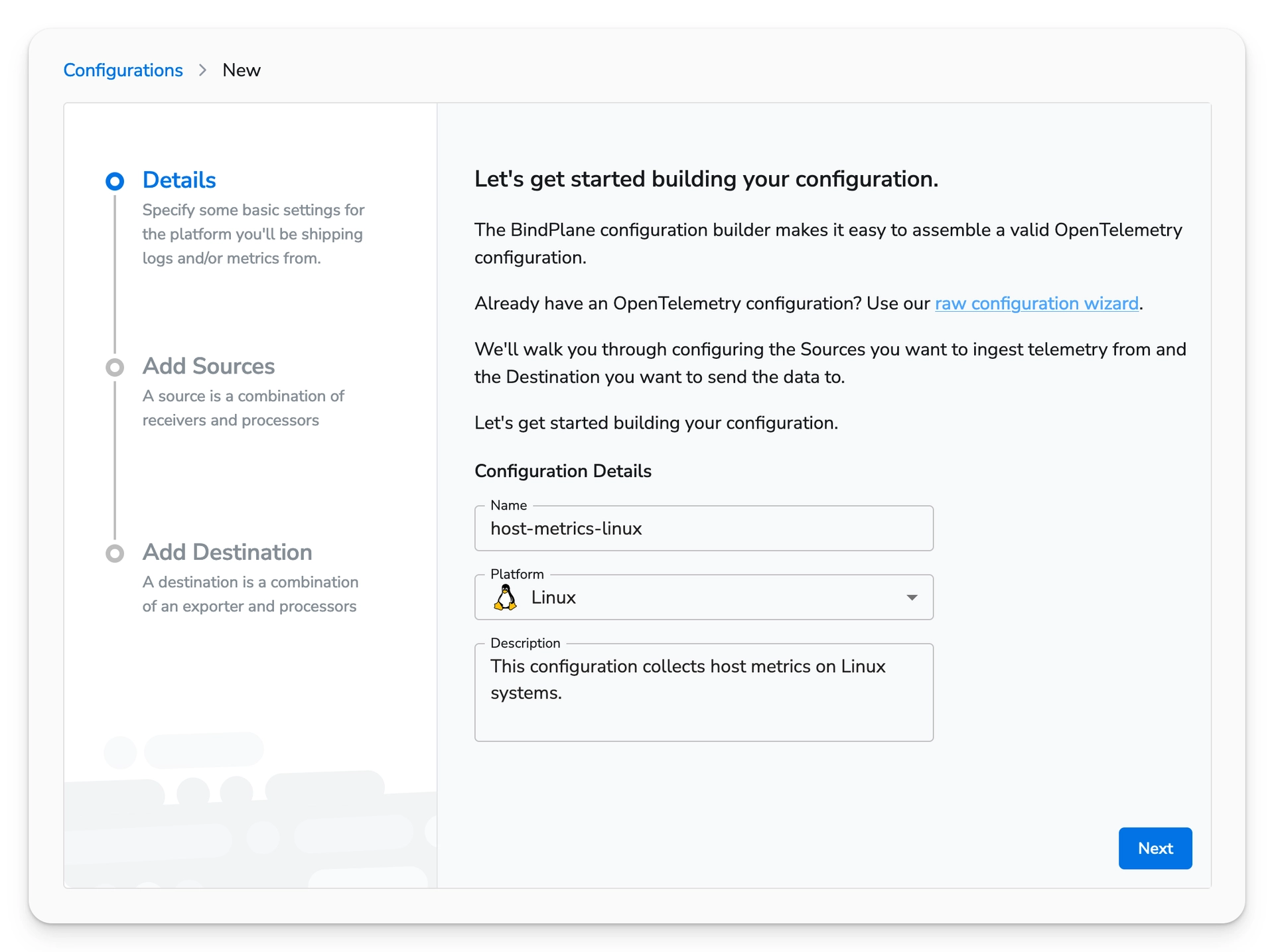
Task: Open the raw configuration wizard link
Action: click(1036, 303)
